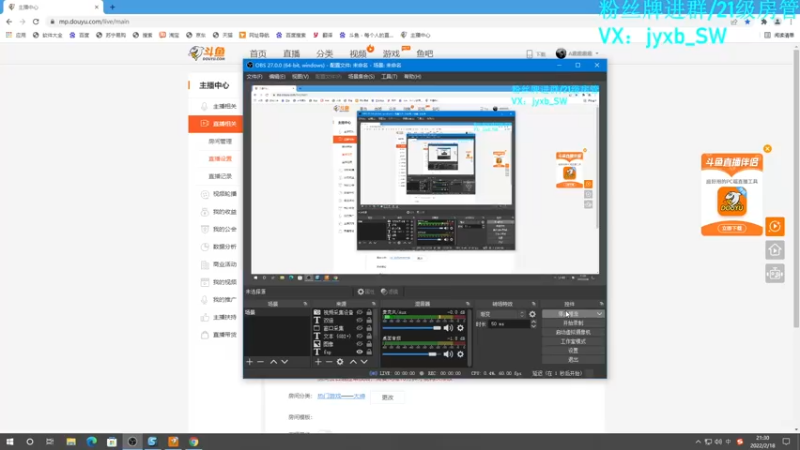Pop out the 控件 dock panel
The image size is (800, 450).
pyautogui.click(x=602, y=304)
